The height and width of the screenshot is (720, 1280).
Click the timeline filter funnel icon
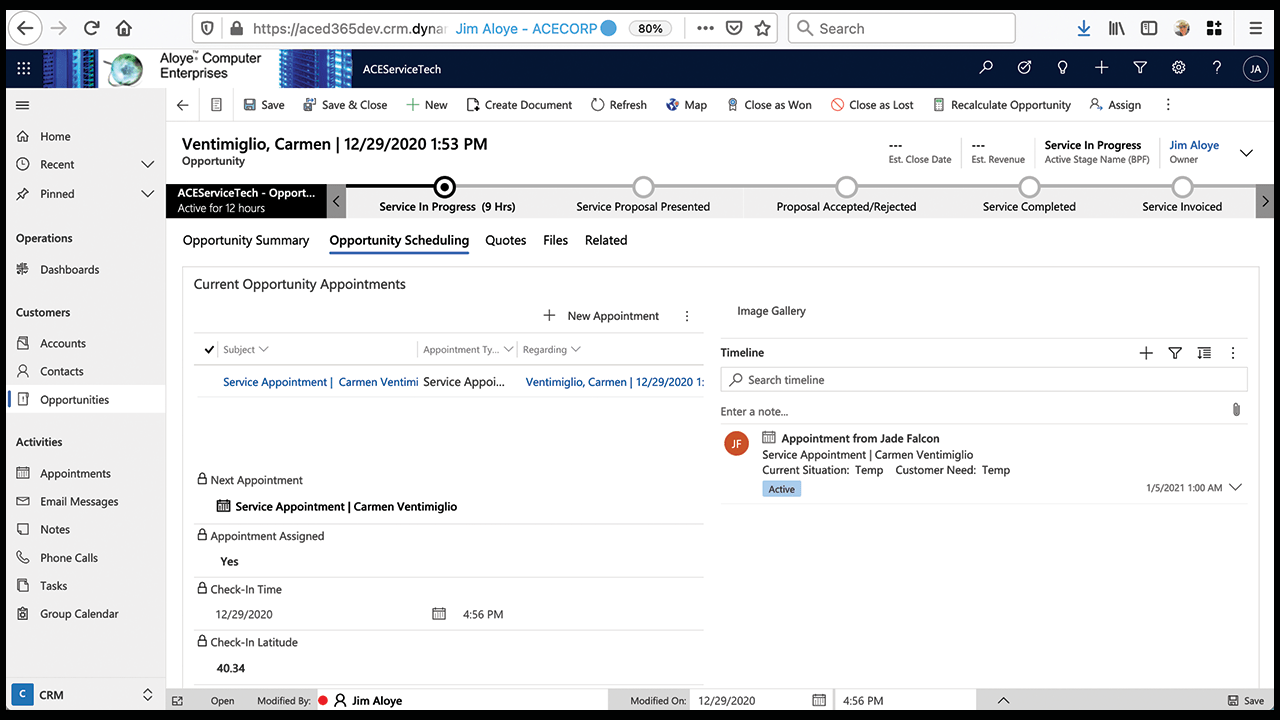click(x=1175, y=353)
